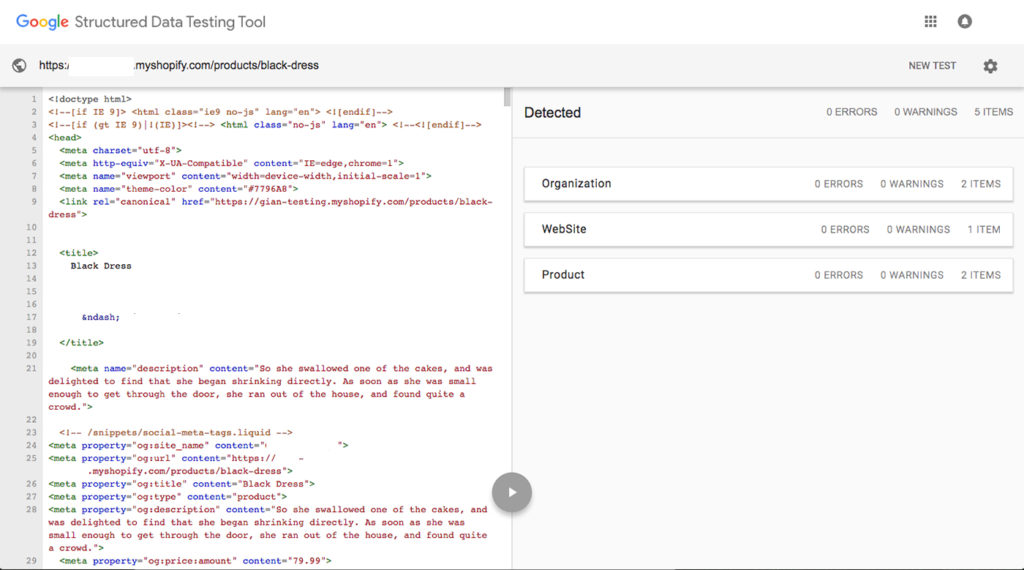Screen dimensions: 1024x570
Task: Click the meta charset utf-8 line
Action: point(120,150)
